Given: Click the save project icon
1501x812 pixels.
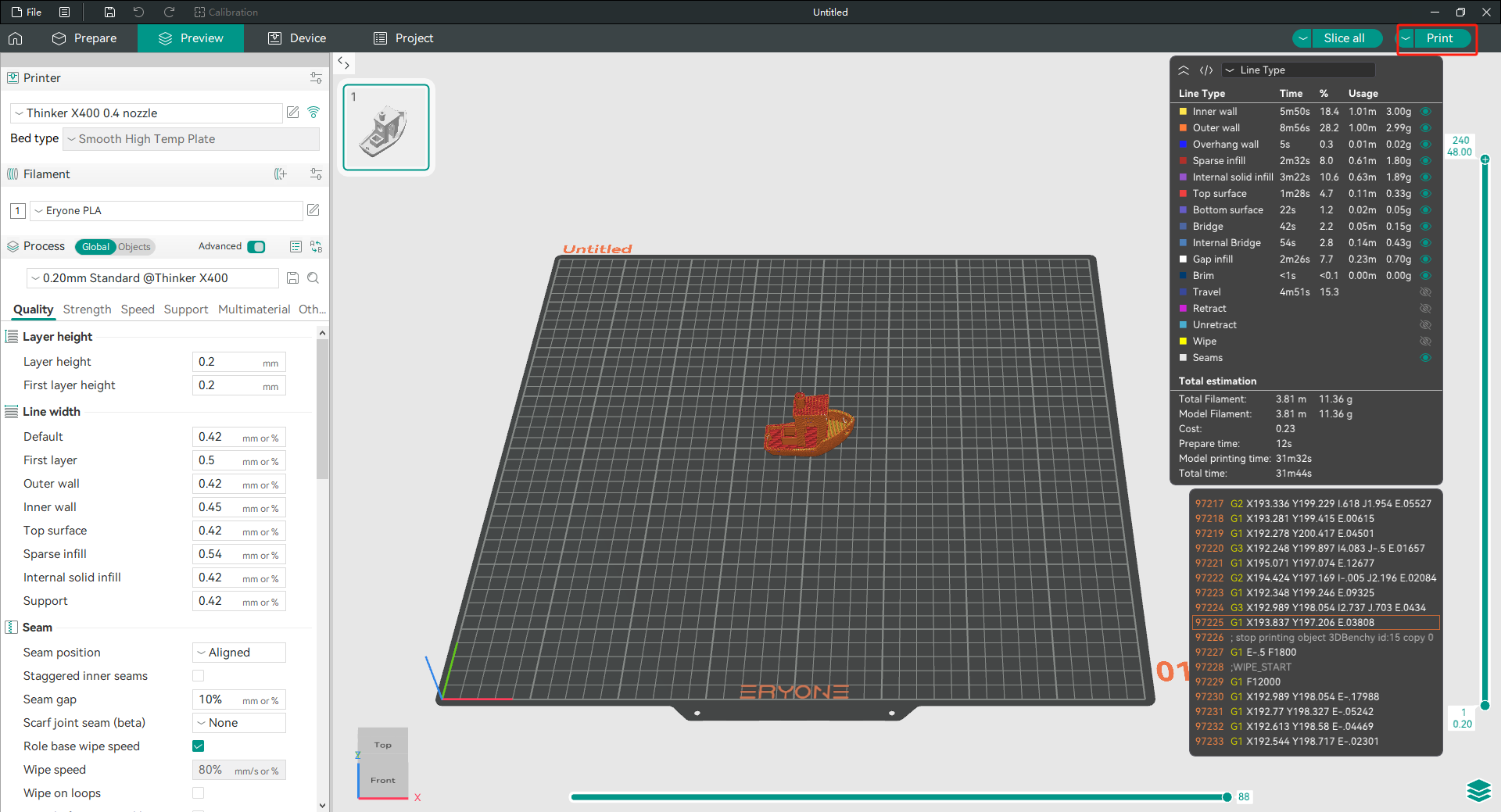Looking at the screenshot, I should tap(109, 12).
